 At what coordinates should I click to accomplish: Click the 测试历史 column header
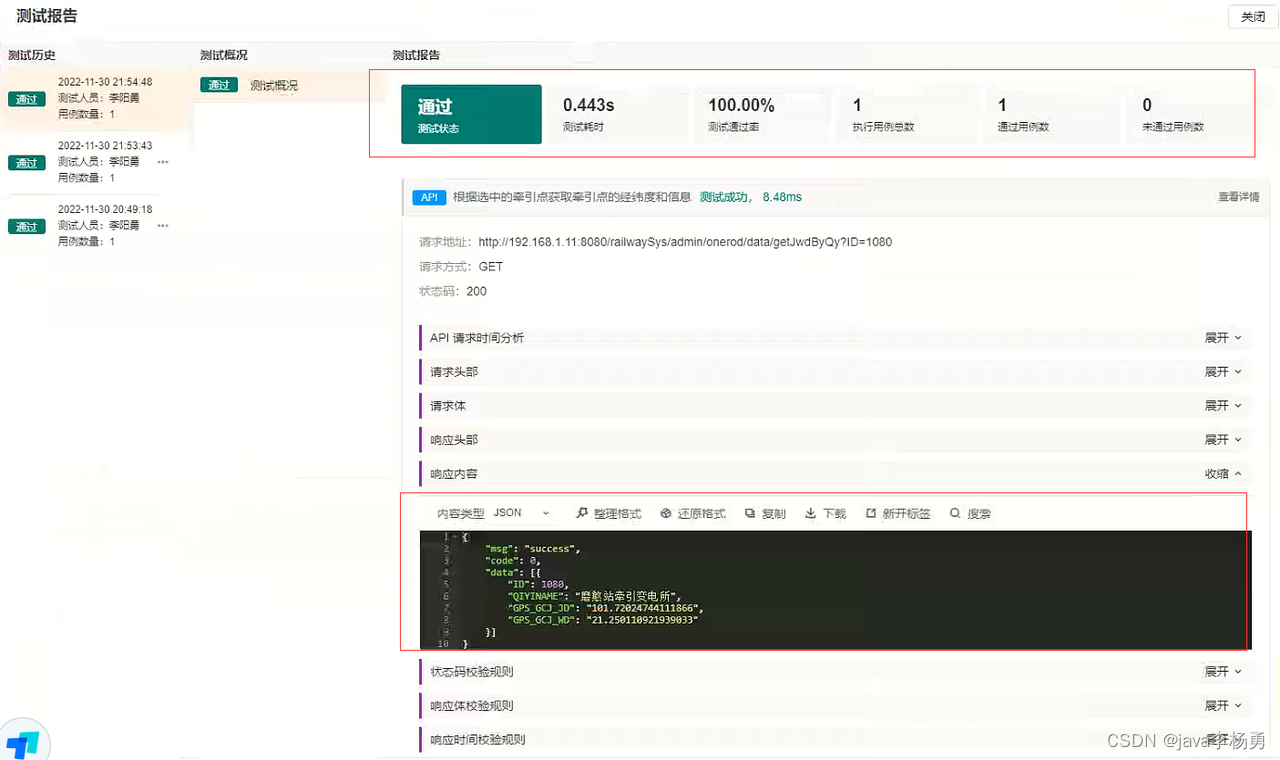[32, 55]
